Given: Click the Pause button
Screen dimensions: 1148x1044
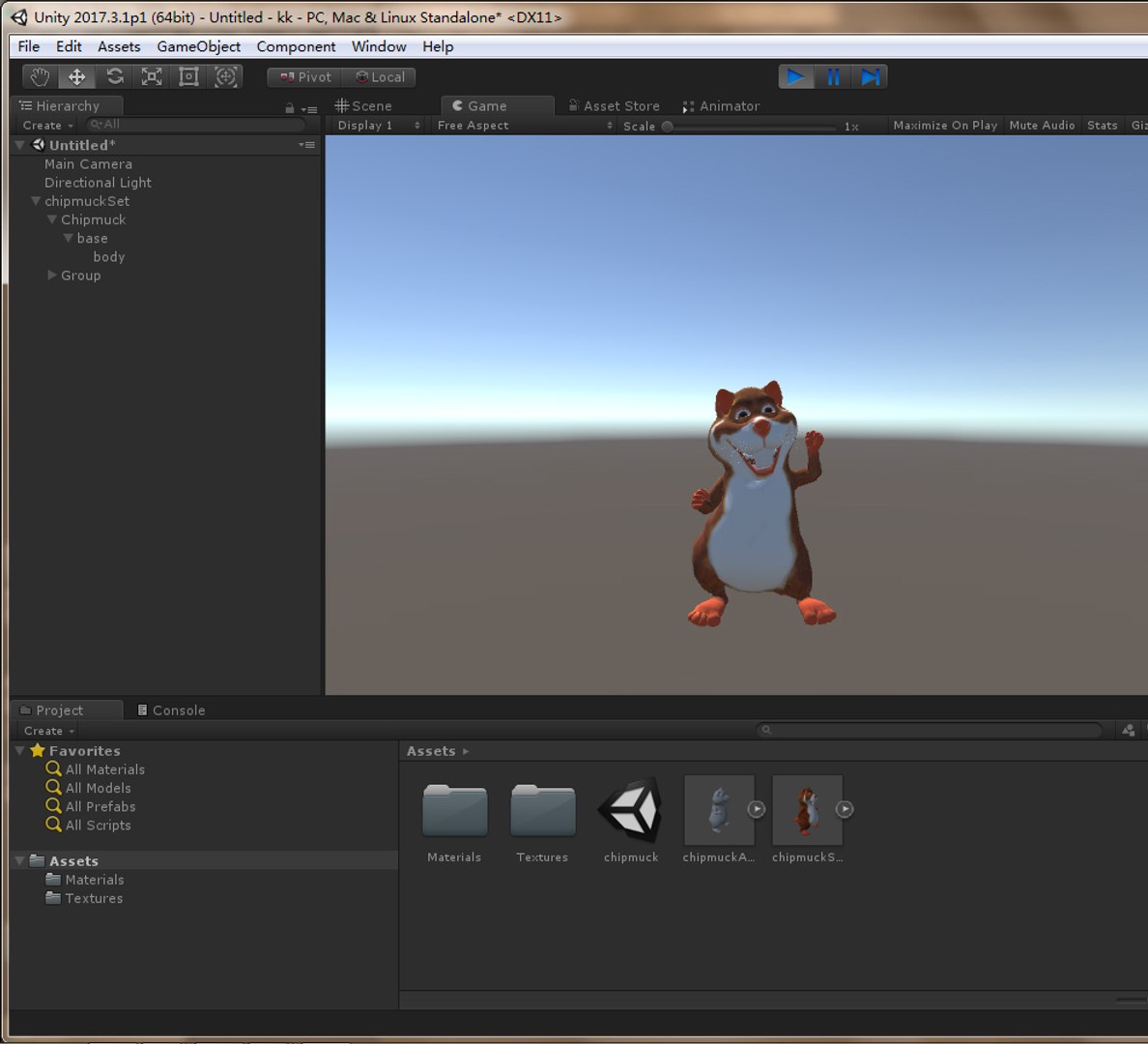Looking at the screenshot, I should [833, 77].
